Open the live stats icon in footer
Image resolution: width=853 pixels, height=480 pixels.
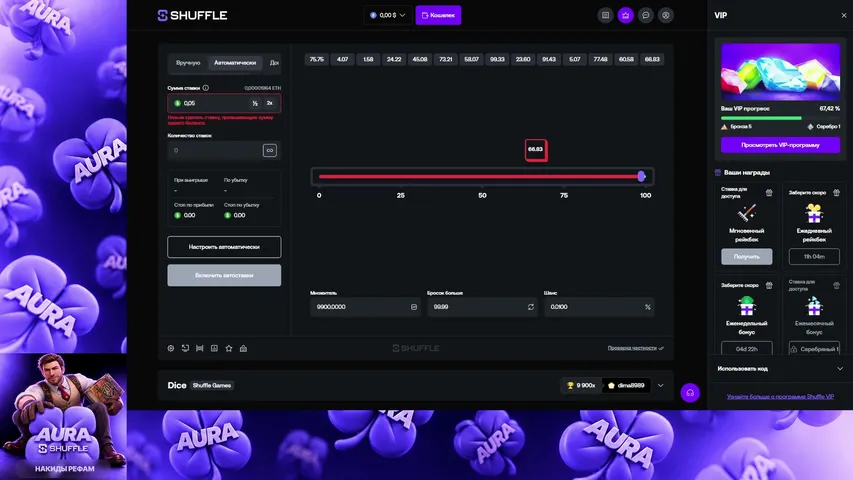[214, 348]
